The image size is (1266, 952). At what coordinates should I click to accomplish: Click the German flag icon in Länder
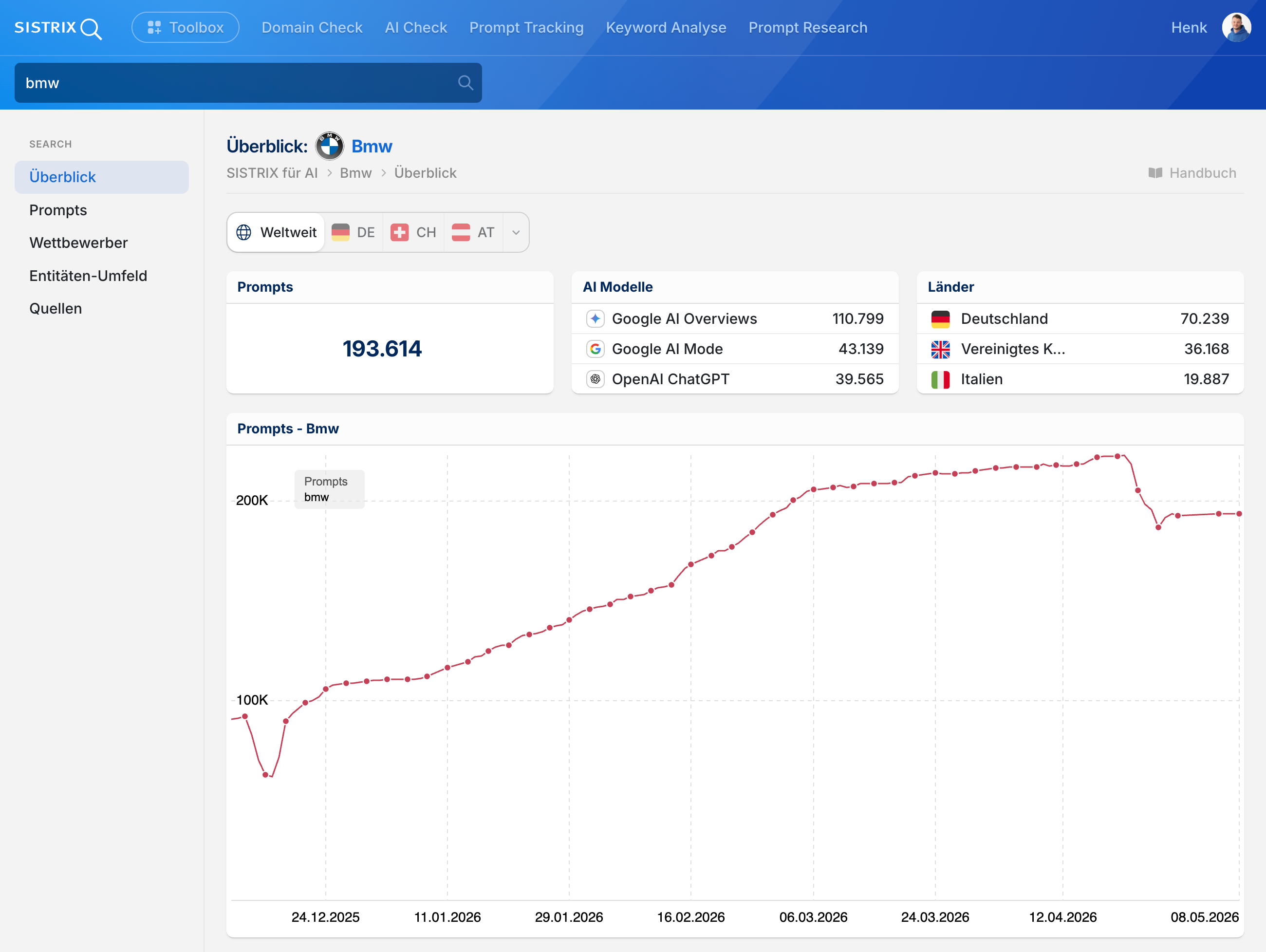click(940, 319)
